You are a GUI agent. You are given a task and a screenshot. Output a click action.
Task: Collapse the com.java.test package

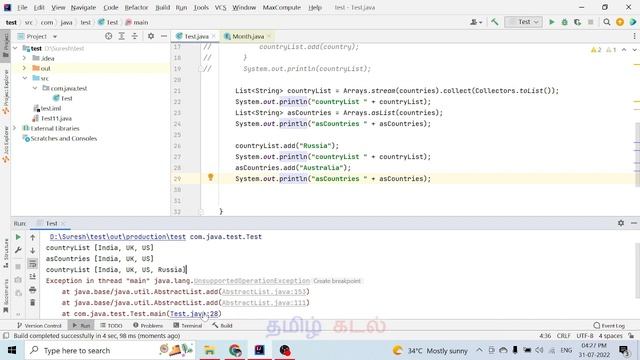(35, 88)
